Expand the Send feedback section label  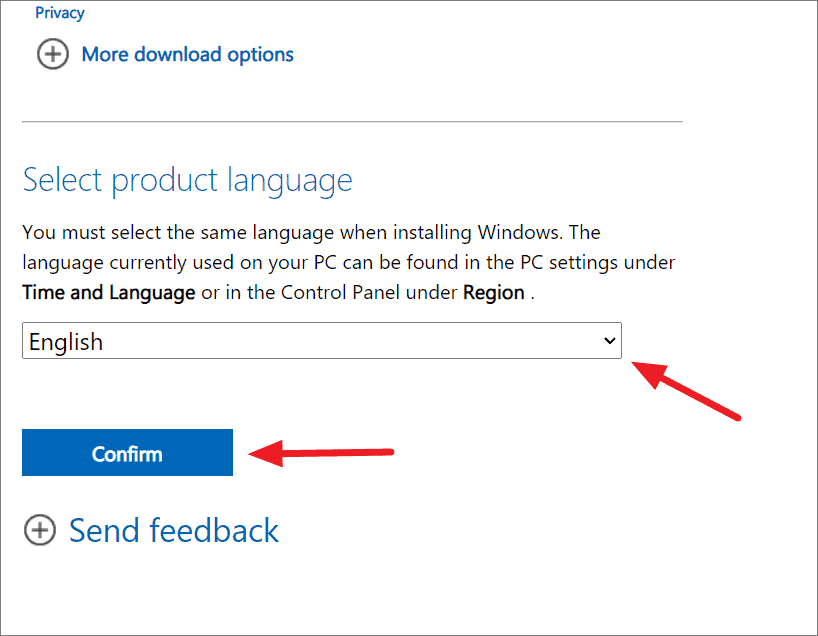coord(174,531)
